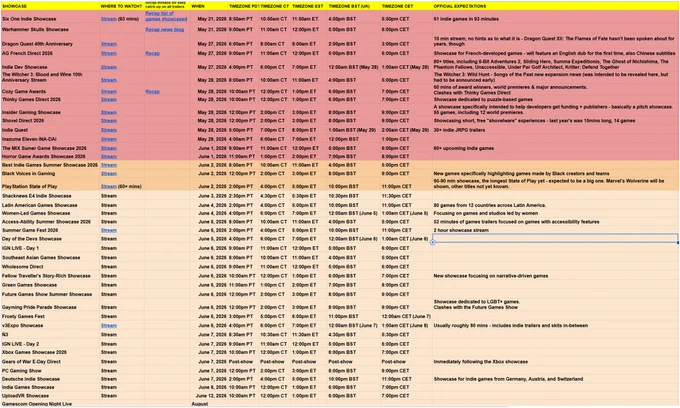Open the Insider Gaming Showcase Stream link
The image size is (680, 408).
point(108,112)
